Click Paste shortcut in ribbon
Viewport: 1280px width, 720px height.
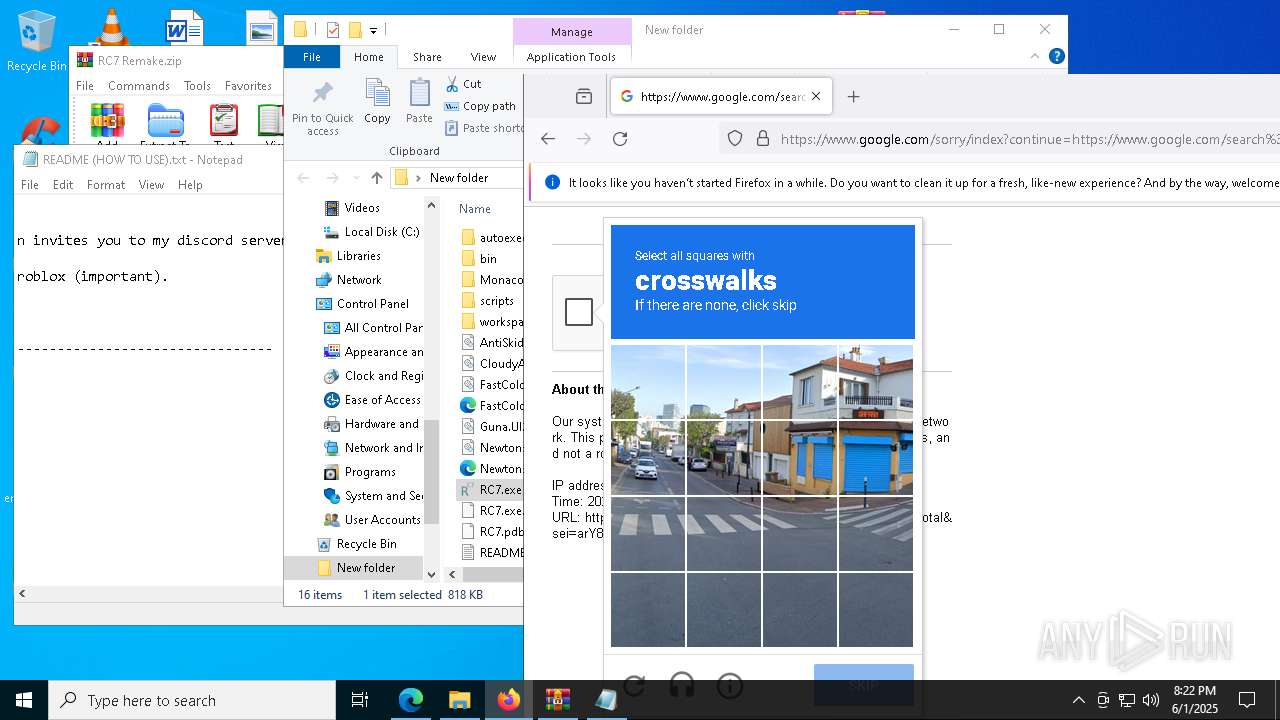(x=484, y=128)
